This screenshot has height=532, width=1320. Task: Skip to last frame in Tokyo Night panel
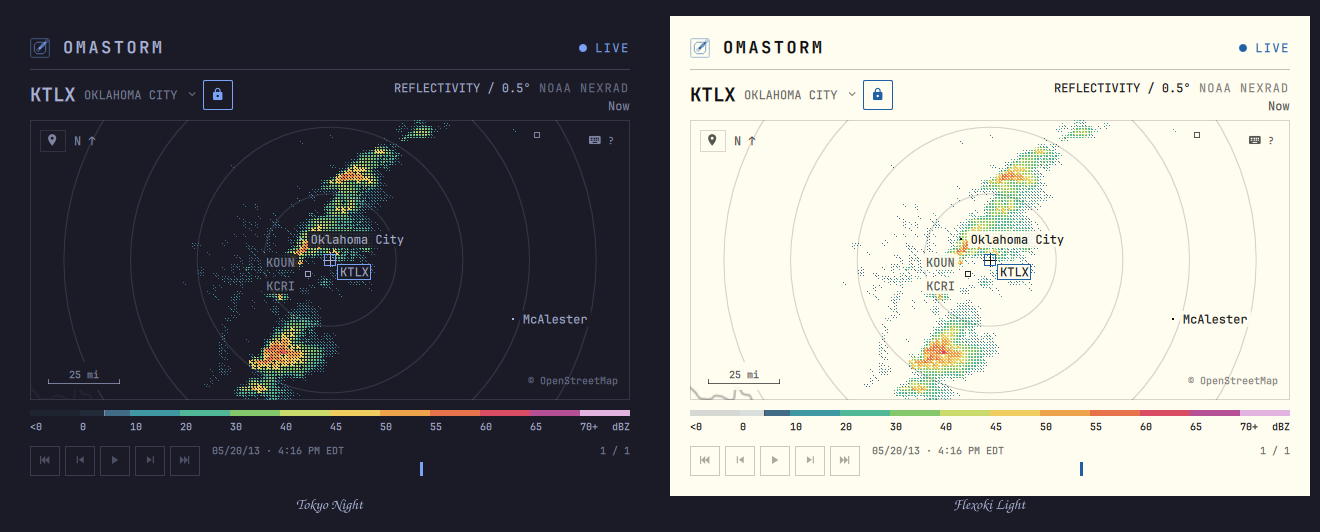tap(185, 460)
